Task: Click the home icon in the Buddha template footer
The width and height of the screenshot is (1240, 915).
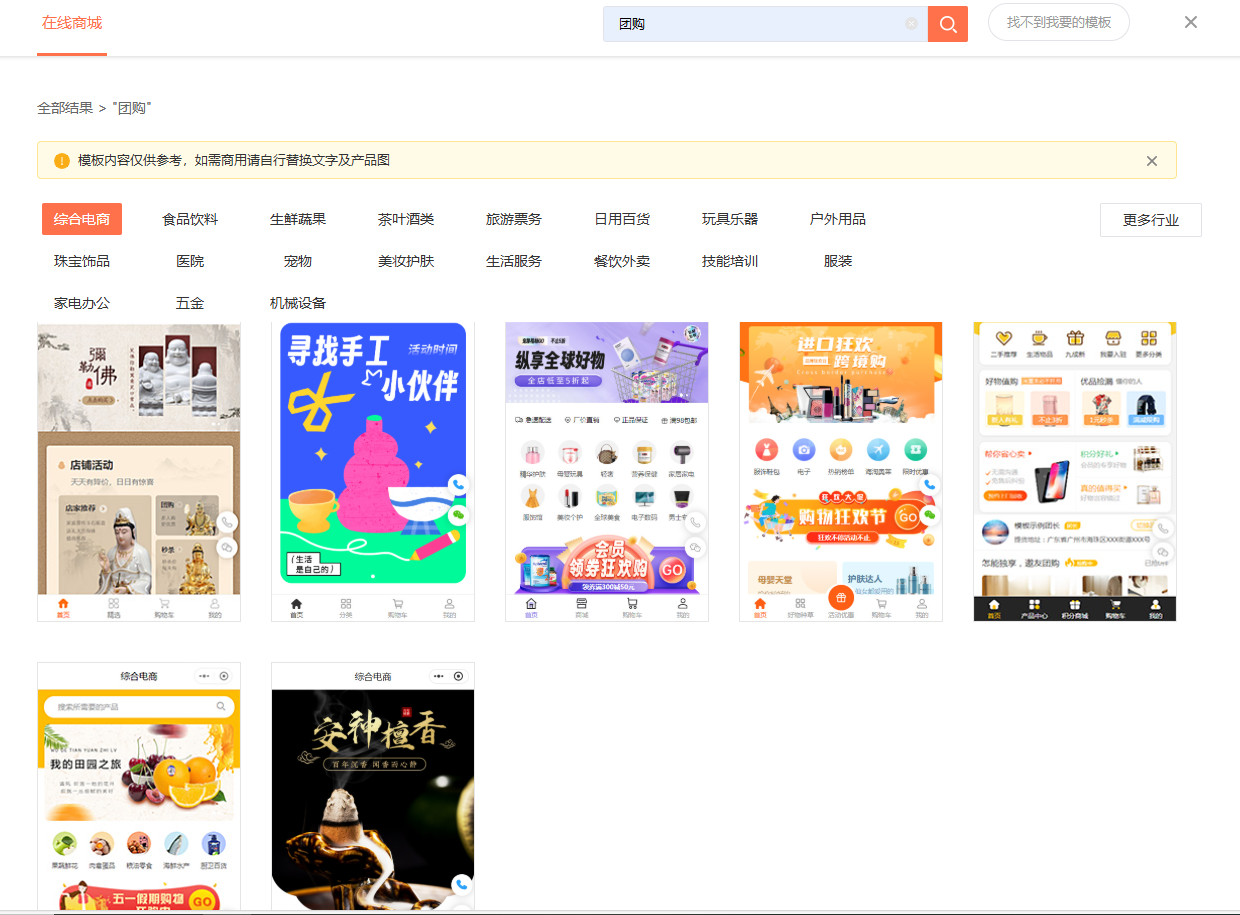Action: tap(63, 604)
